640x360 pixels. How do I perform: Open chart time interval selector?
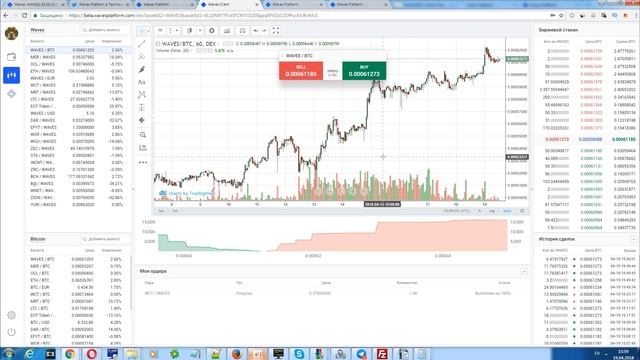click(x=160, y=31)
